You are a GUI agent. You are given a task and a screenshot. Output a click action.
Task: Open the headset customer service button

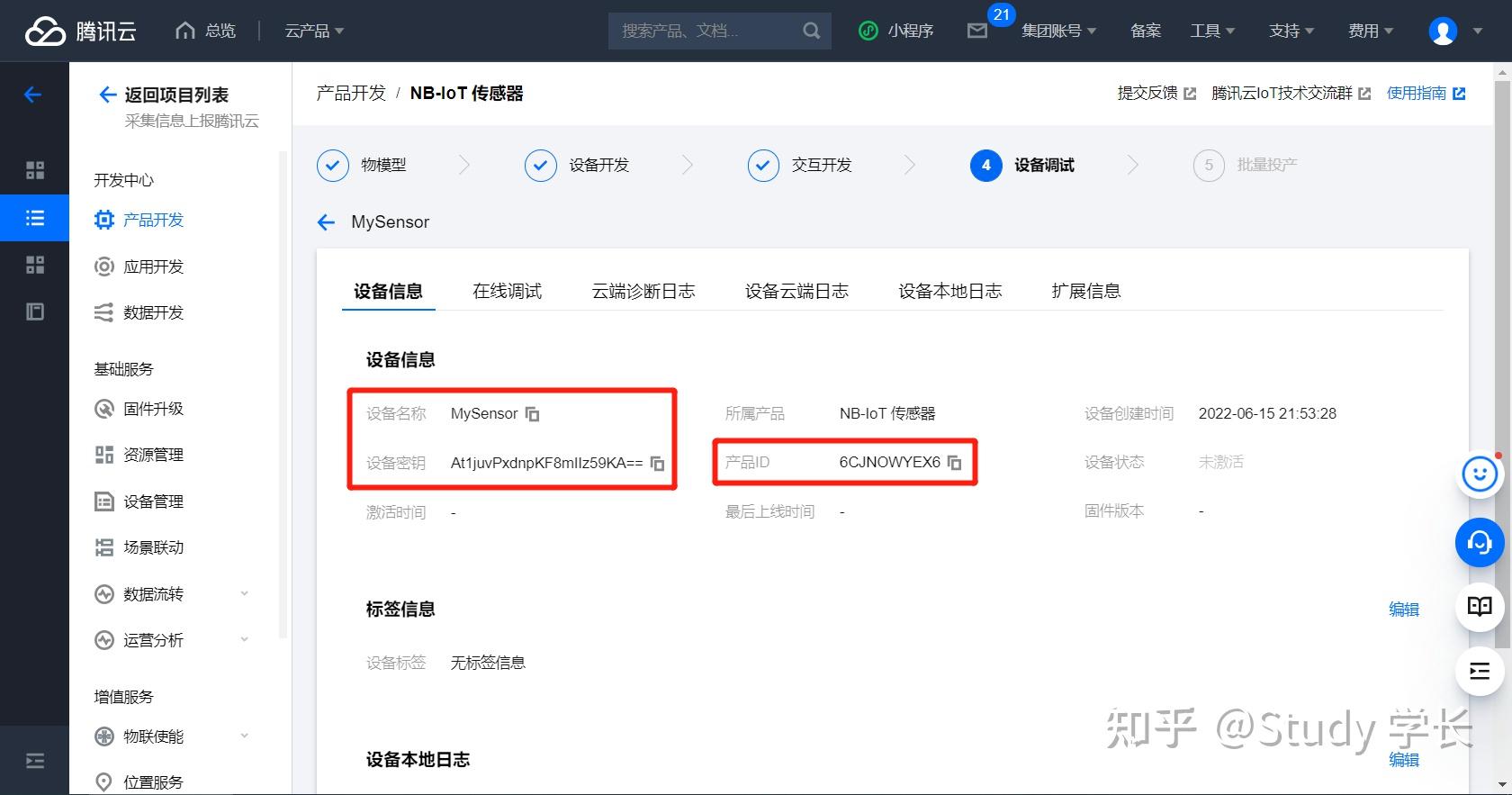click(x=1480, y=542)
